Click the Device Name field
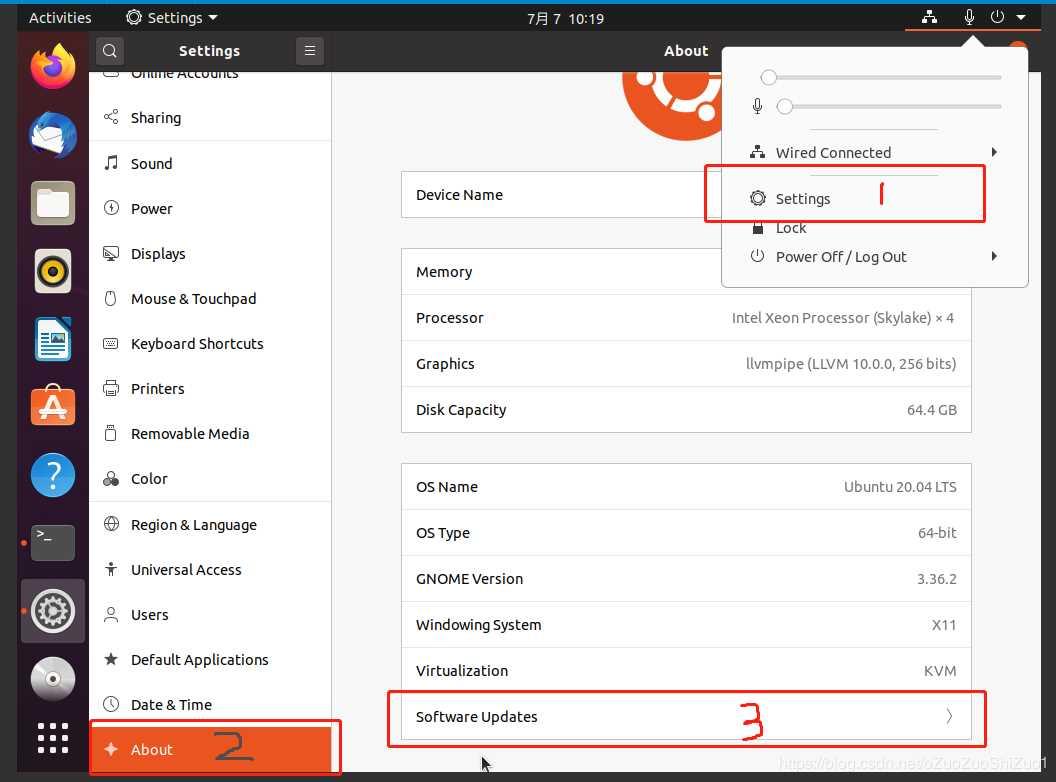 pos(560,195)
